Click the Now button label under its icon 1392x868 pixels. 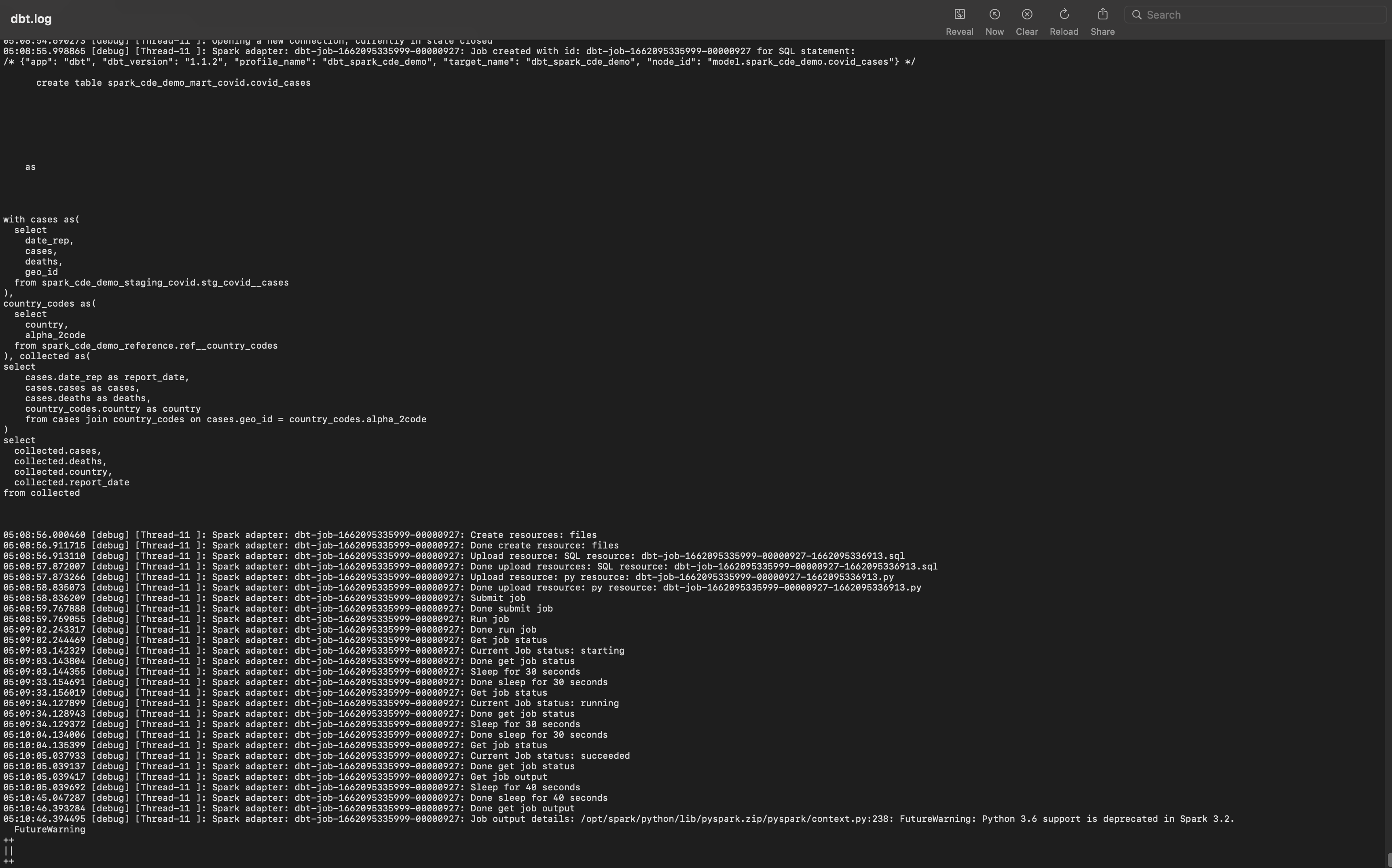[994, 32]
